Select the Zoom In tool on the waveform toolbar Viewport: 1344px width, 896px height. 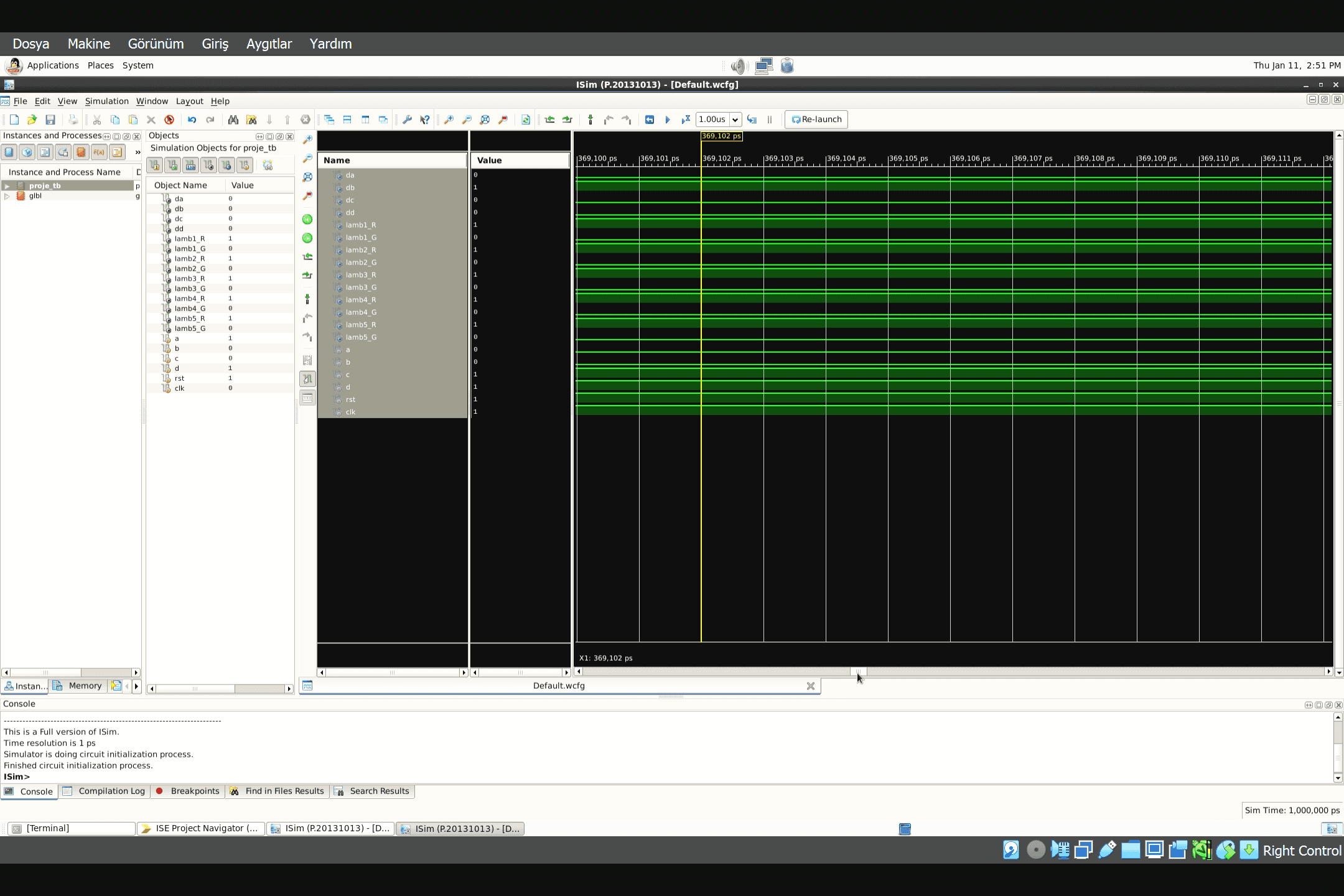click(x=448, y=119)
